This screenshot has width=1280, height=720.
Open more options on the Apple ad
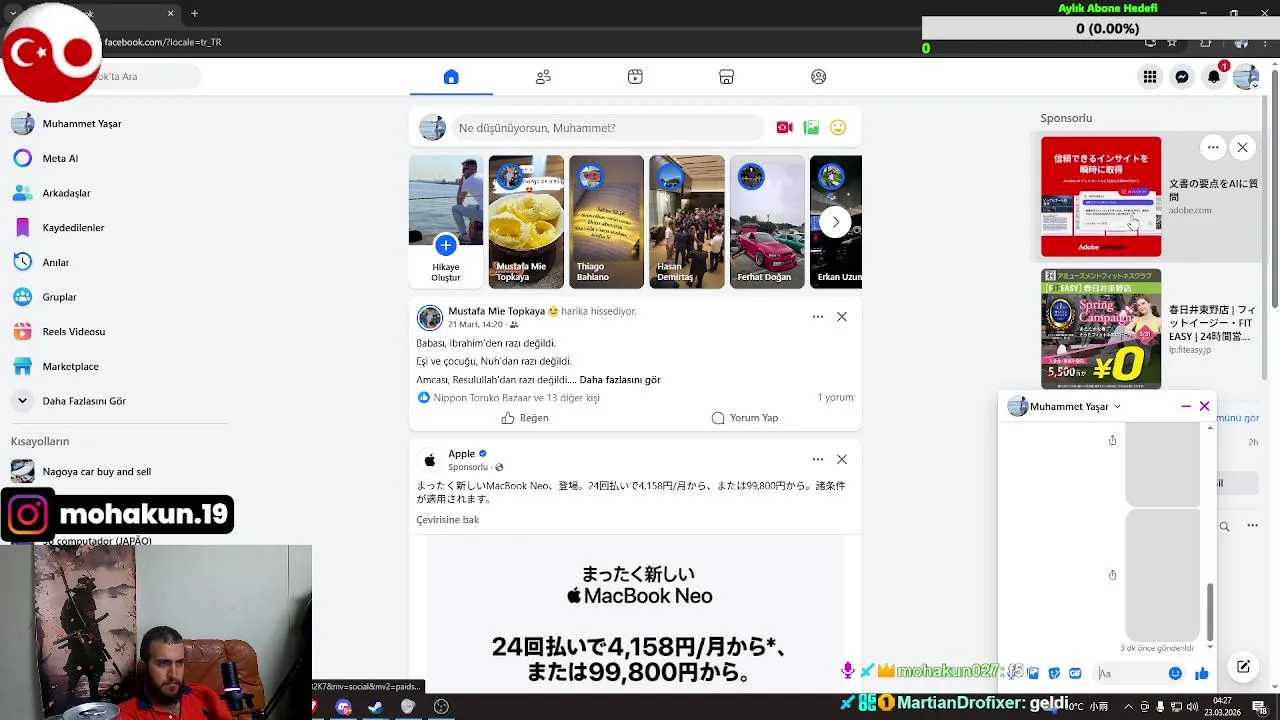click(x=818, y=459)
